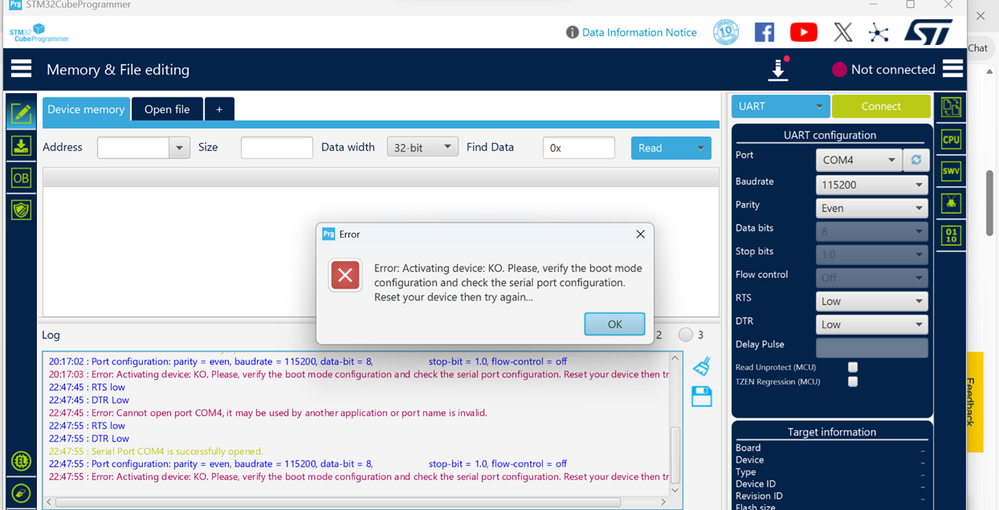Image resolution: width=999 pixels, height=510 pixels.
Task: Open the X (Twitter) social icon
Action: 843,32
